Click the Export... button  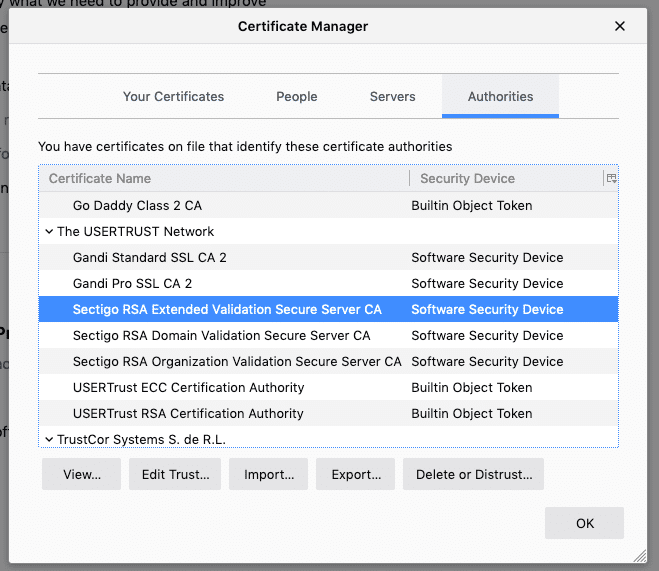(x=355, y=475)
